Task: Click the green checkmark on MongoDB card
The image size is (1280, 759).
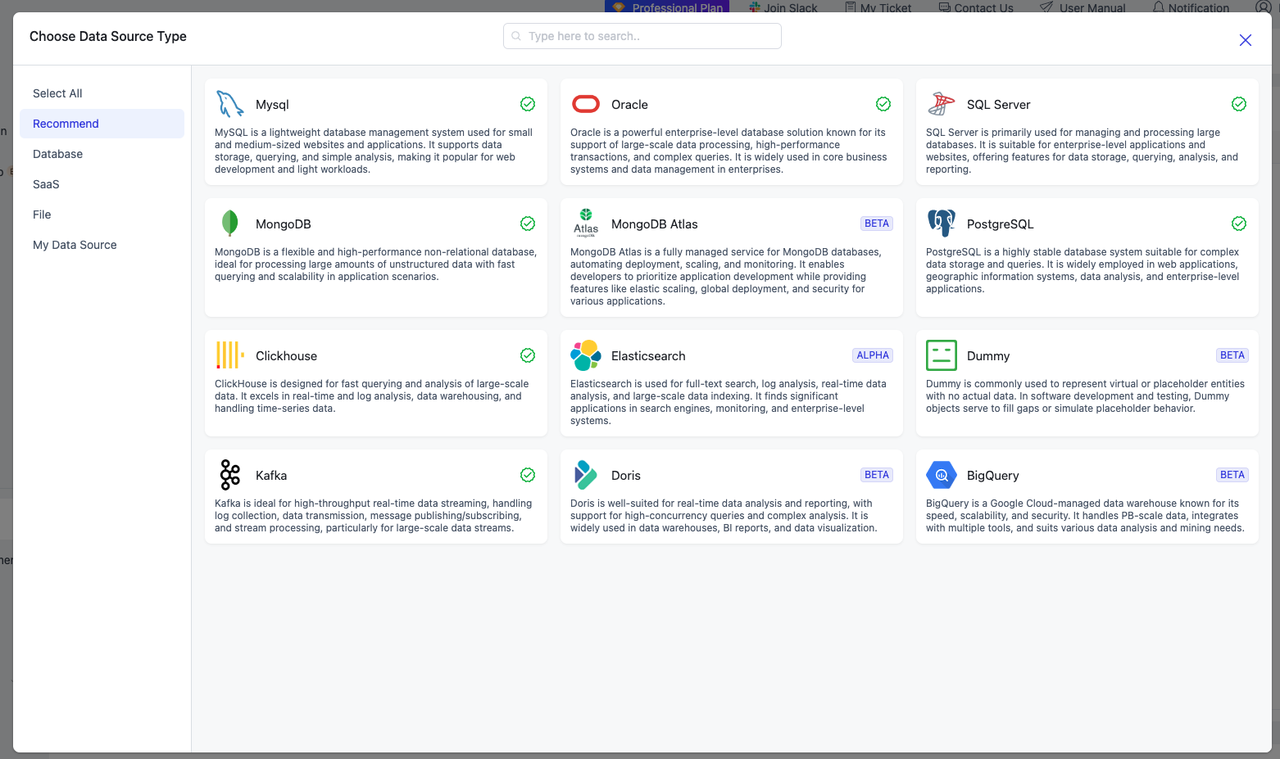Action: [x=527, y=224]
